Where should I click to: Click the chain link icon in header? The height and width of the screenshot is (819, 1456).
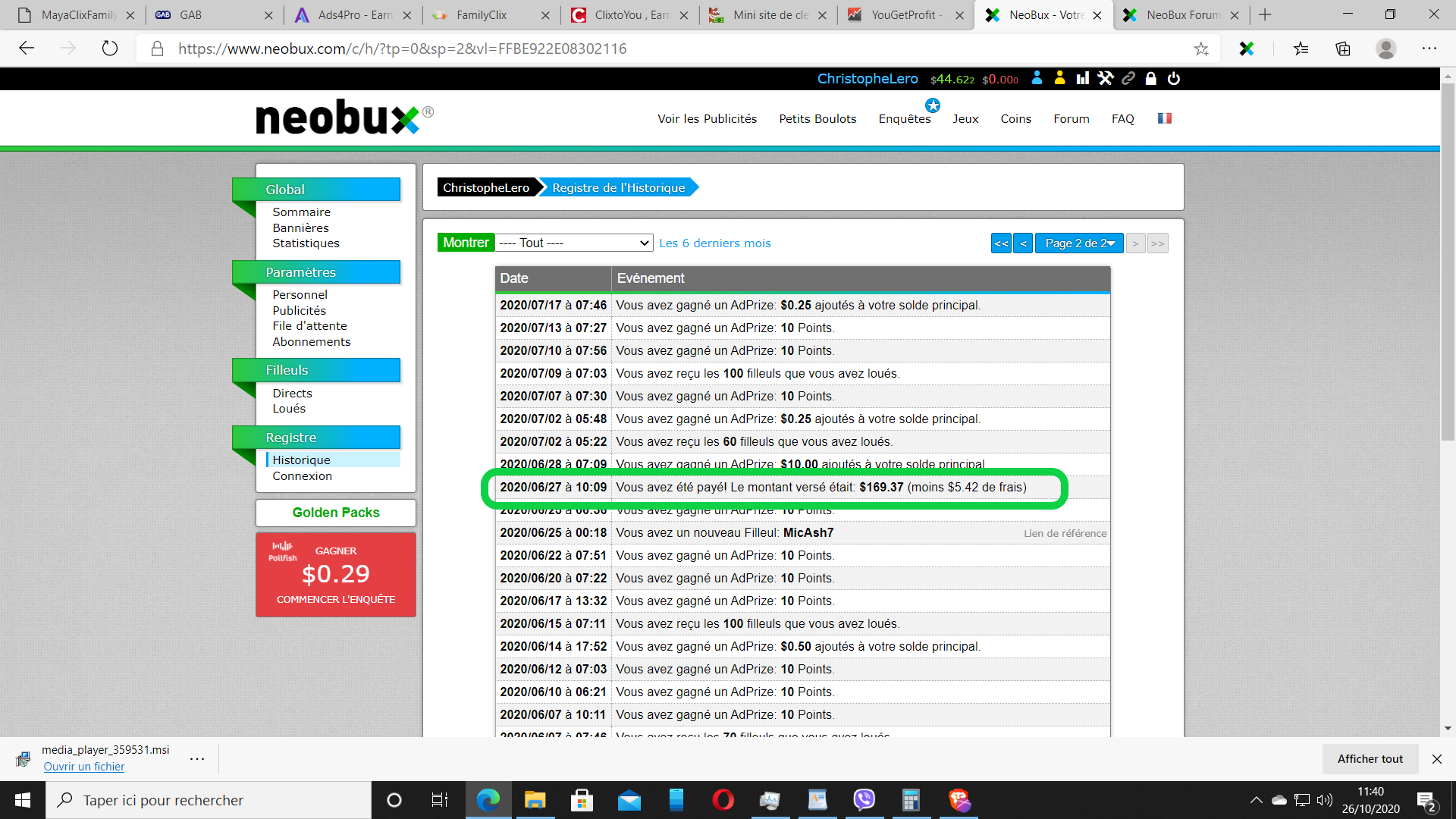1128,78
